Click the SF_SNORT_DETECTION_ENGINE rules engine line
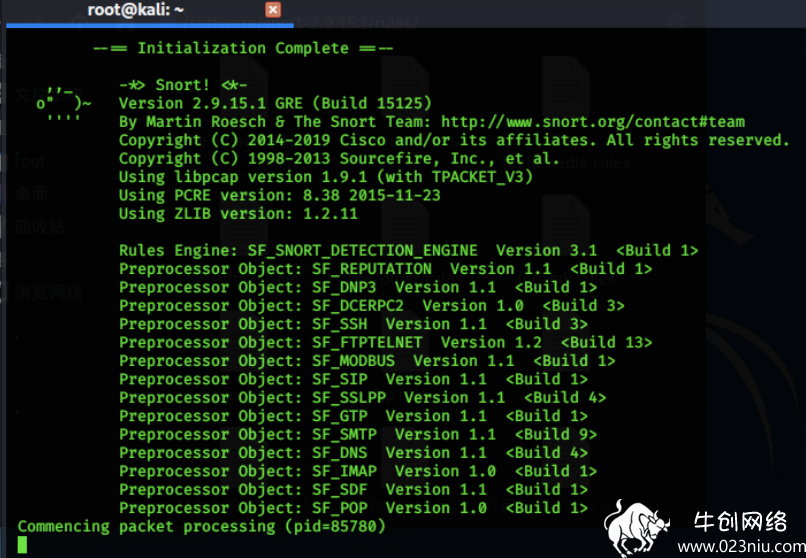The image size is (806, 558). (x=409, y=251)
